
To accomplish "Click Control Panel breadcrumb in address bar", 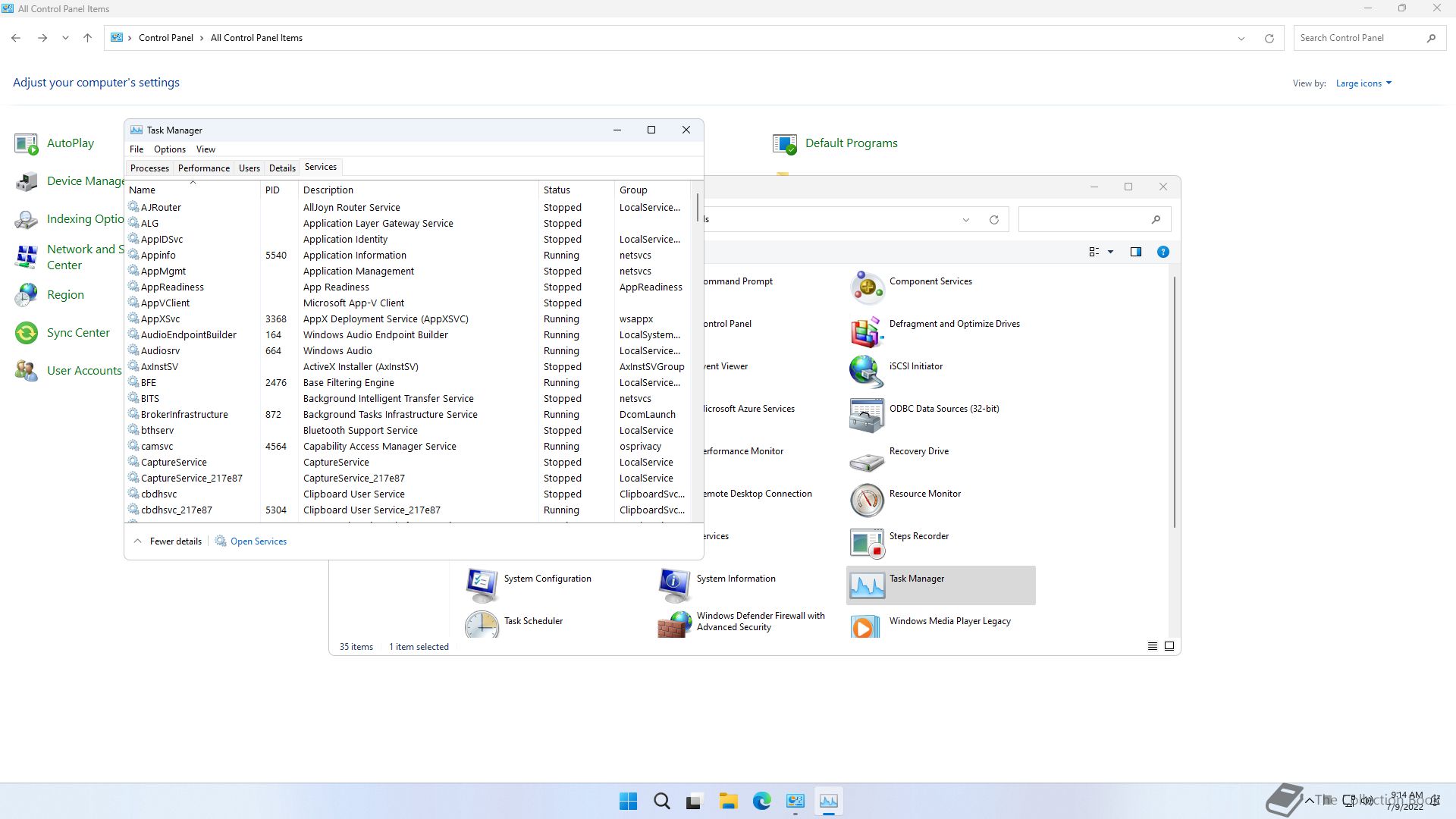I will [165, 38].
